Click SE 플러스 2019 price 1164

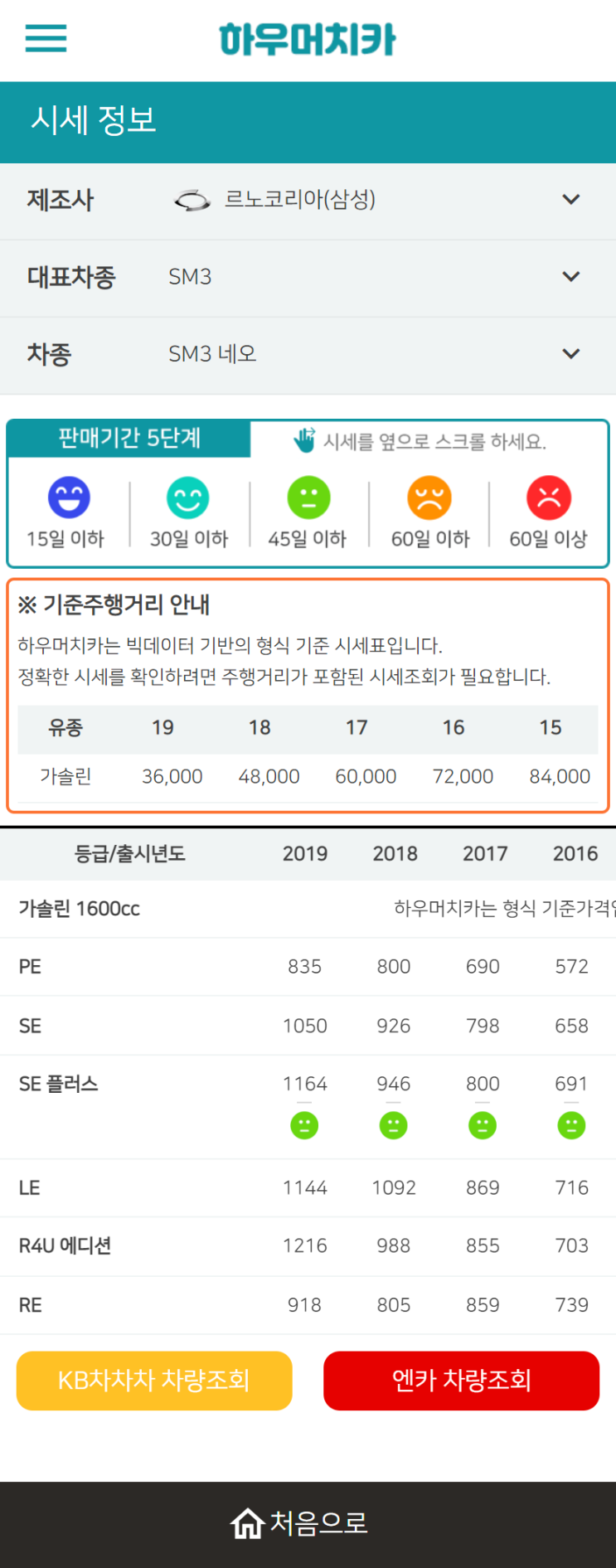point(305,1084)
